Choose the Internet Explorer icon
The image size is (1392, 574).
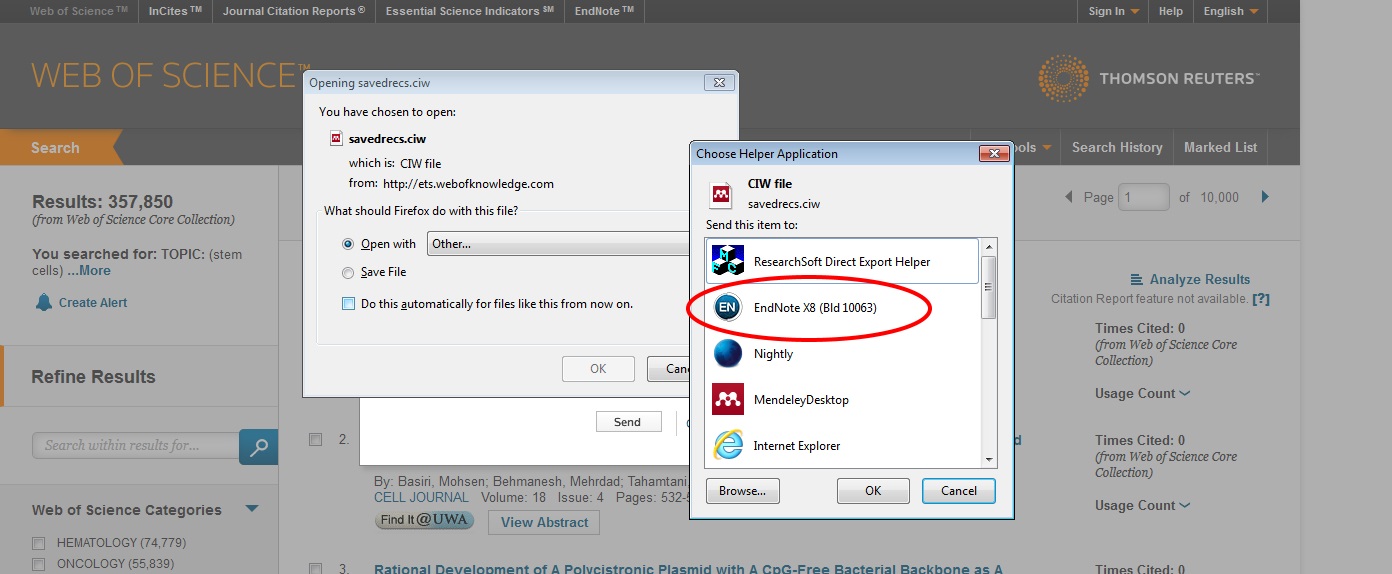pyautogui.click(x=728, y=446)
